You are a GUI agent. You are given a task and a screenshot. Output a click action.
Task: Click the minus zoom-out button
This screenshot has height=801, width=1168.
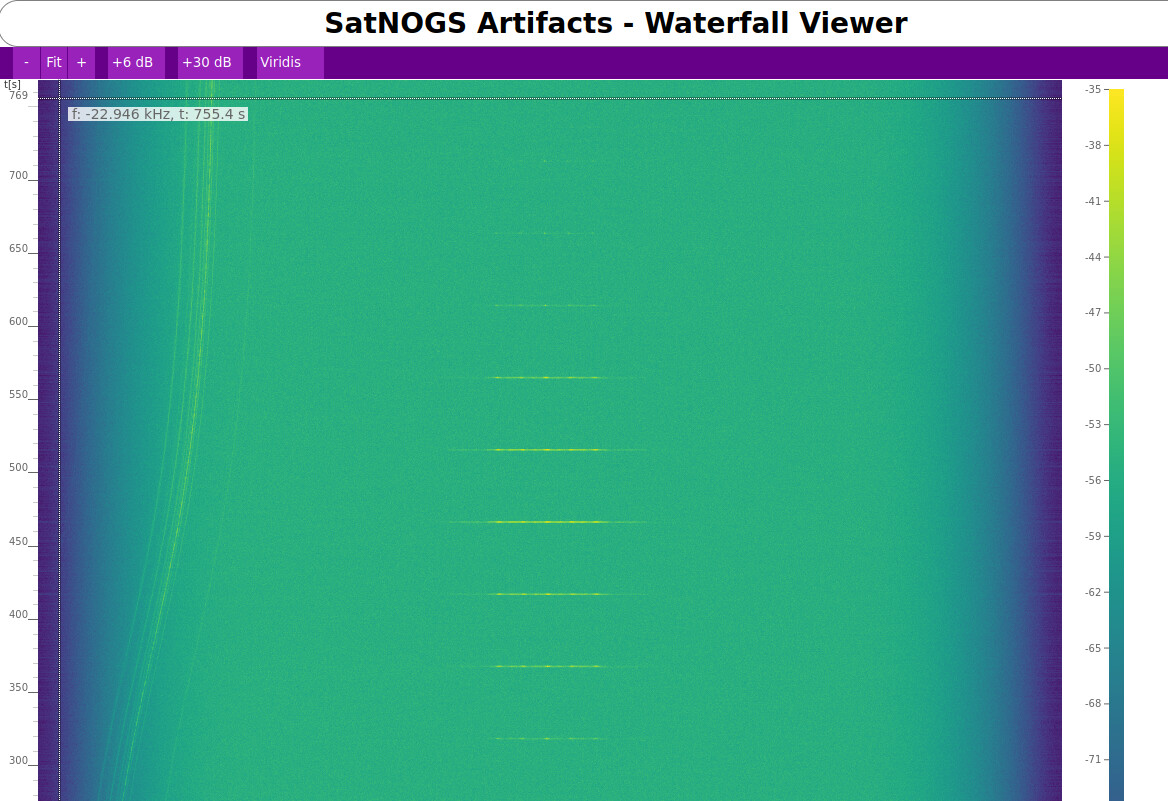point(26,62)
